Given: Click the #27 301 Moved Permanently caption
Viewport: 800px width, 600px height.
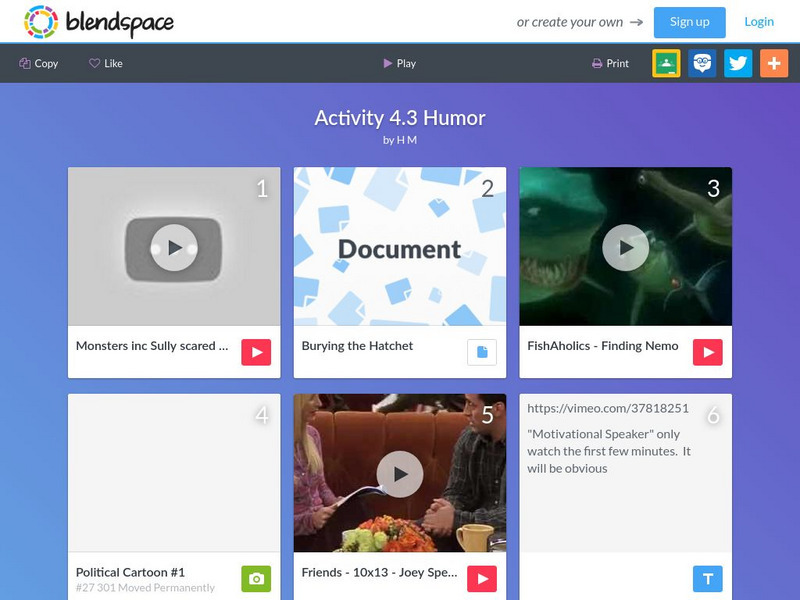Looking at the screenshot, I should click(145, 588).
